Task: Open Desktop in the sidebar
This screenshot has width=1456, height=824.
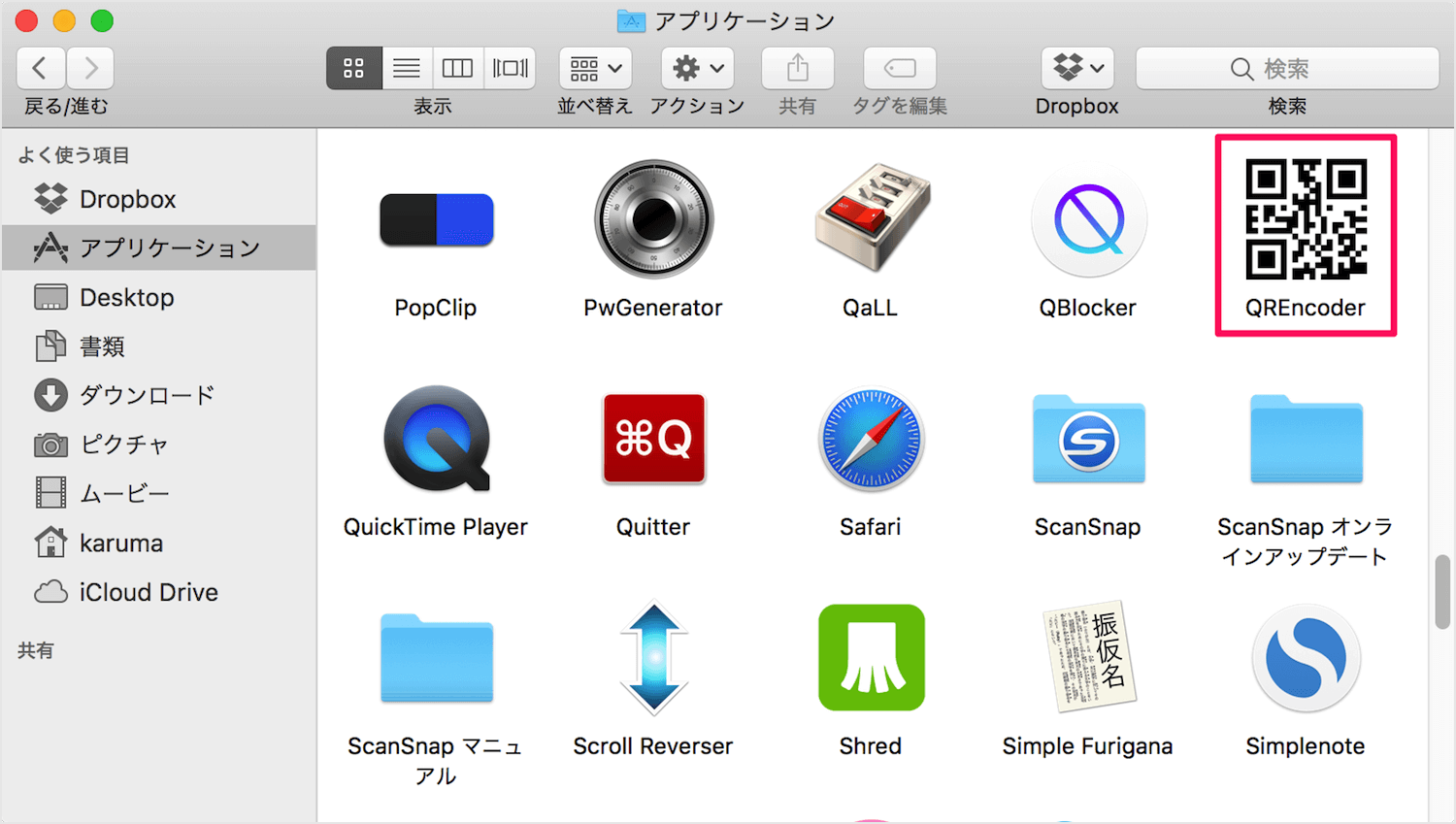Action: [x=159, y=297]
